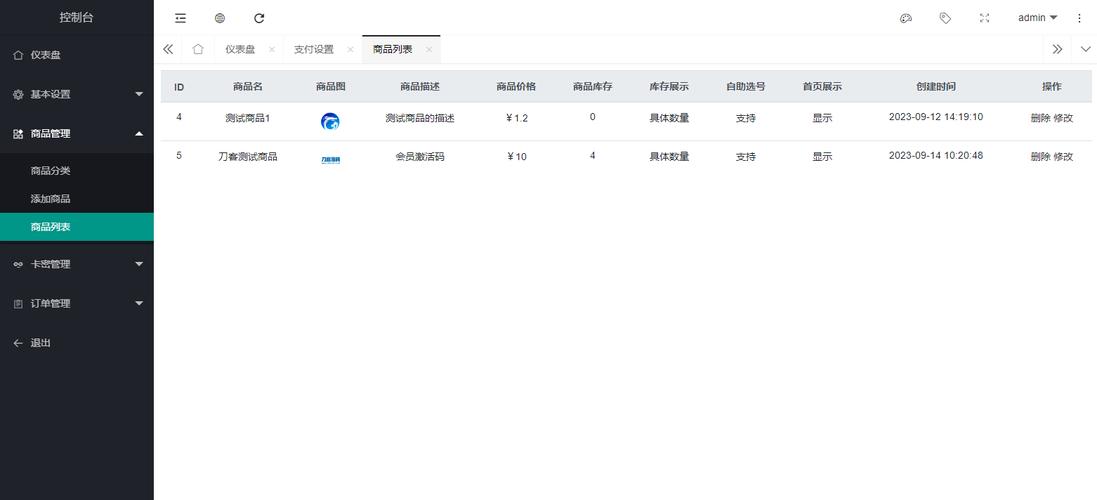Open the vertical three-dot more menu
The width and height of the screenshot is (1097, 500).
(x=1079, y=18)
